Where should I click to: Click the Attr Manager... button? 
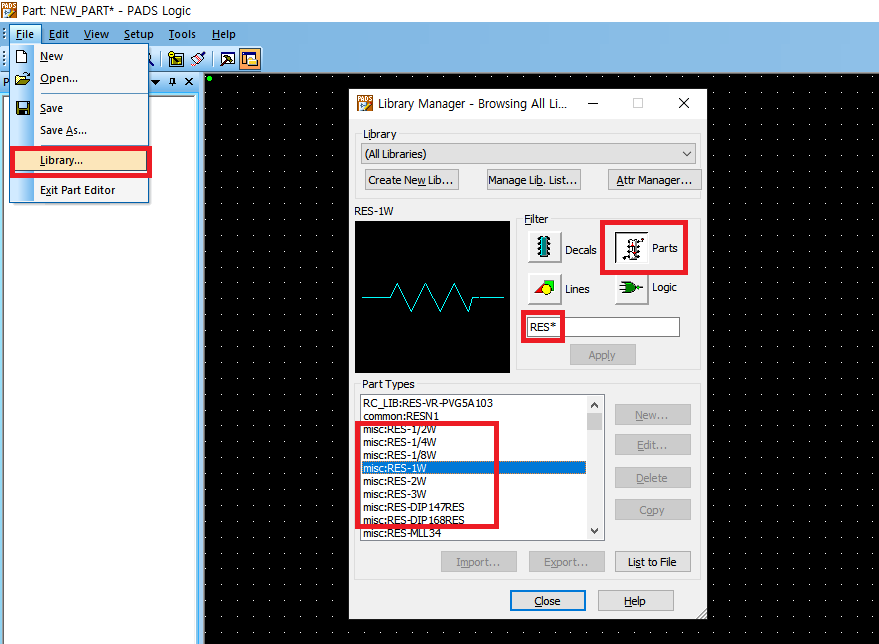(x=654, y=180)
